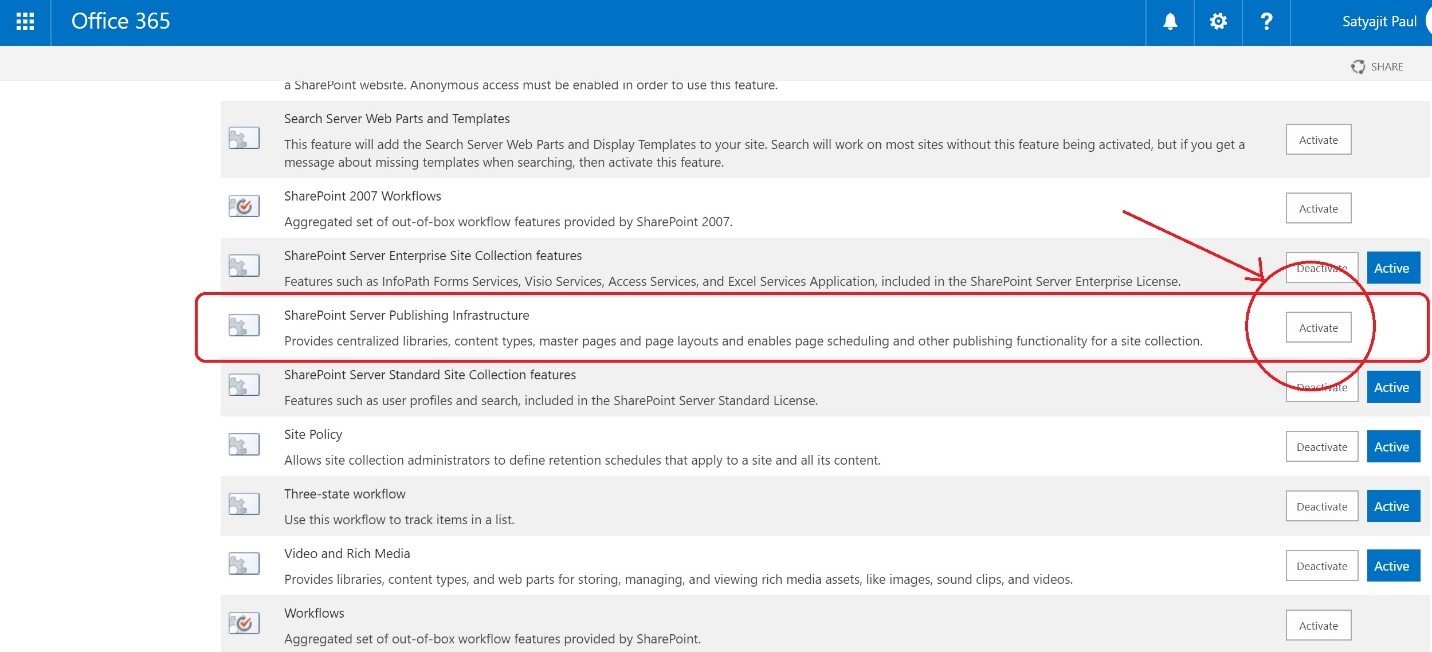Screen dimensions: 1432x652
Task: Click the Three-state workflow feature icon
Action: coord(244,505)
